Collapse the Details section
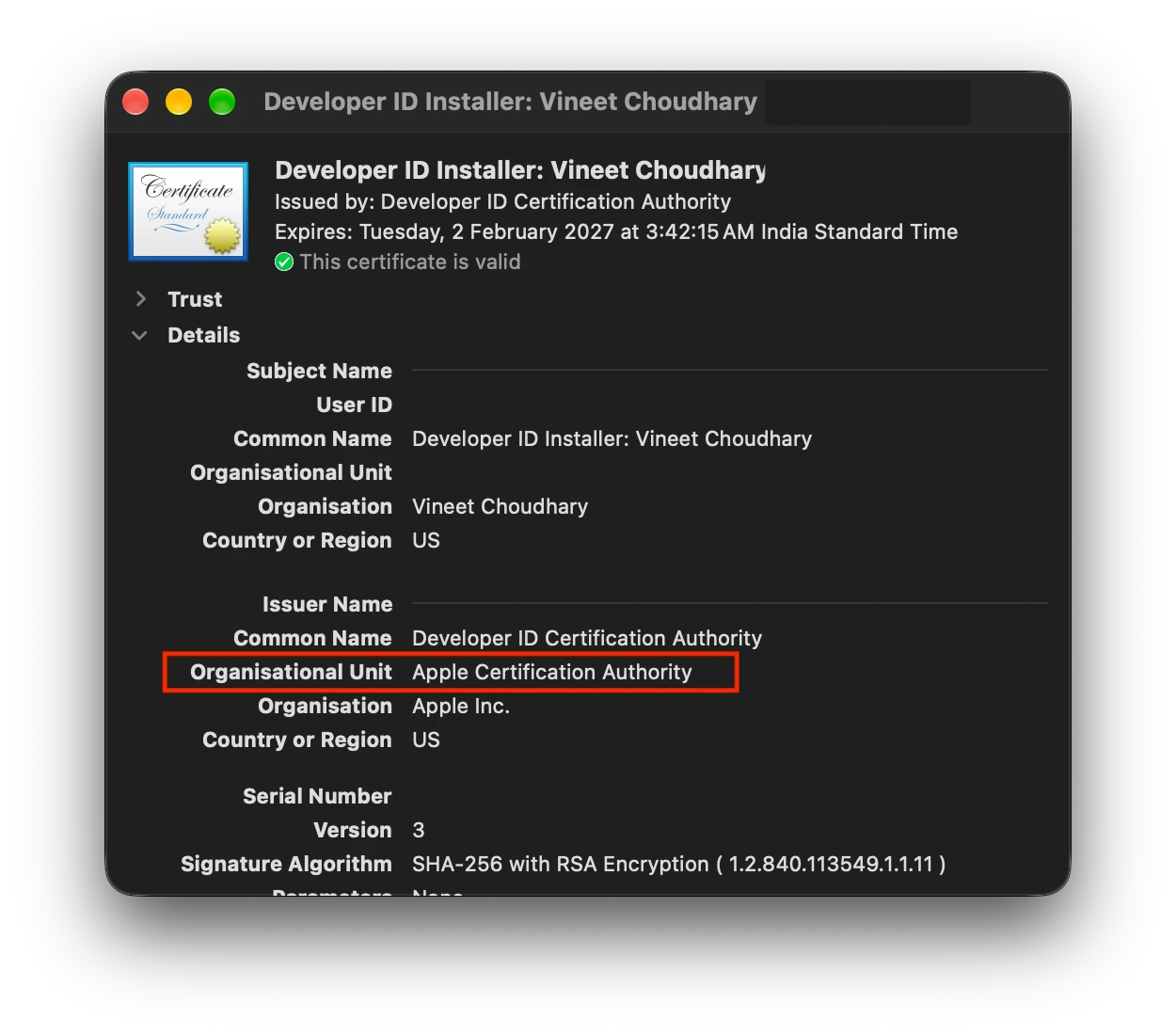The height and width of the screenshot is (1035, 1176). (x=139, y=335)
